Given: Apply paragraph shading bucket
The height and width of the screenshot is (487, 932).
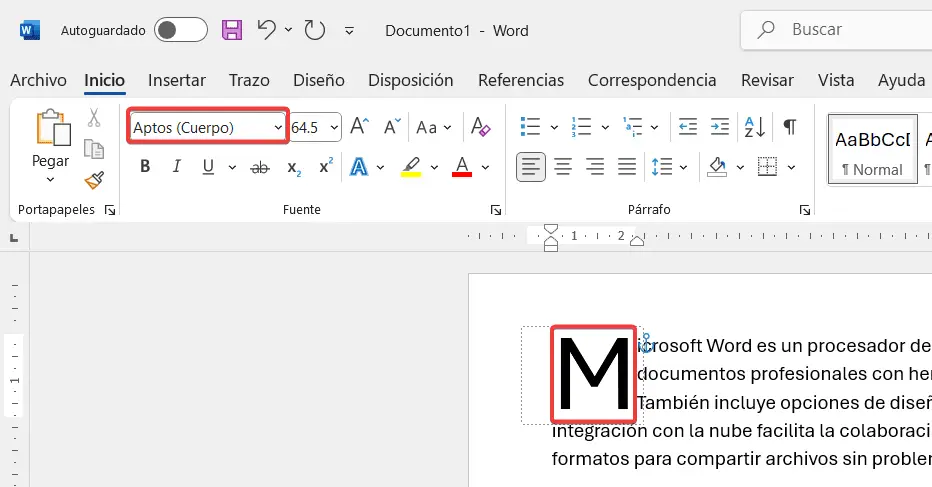Looking at the screenshot, I should 717,167.
